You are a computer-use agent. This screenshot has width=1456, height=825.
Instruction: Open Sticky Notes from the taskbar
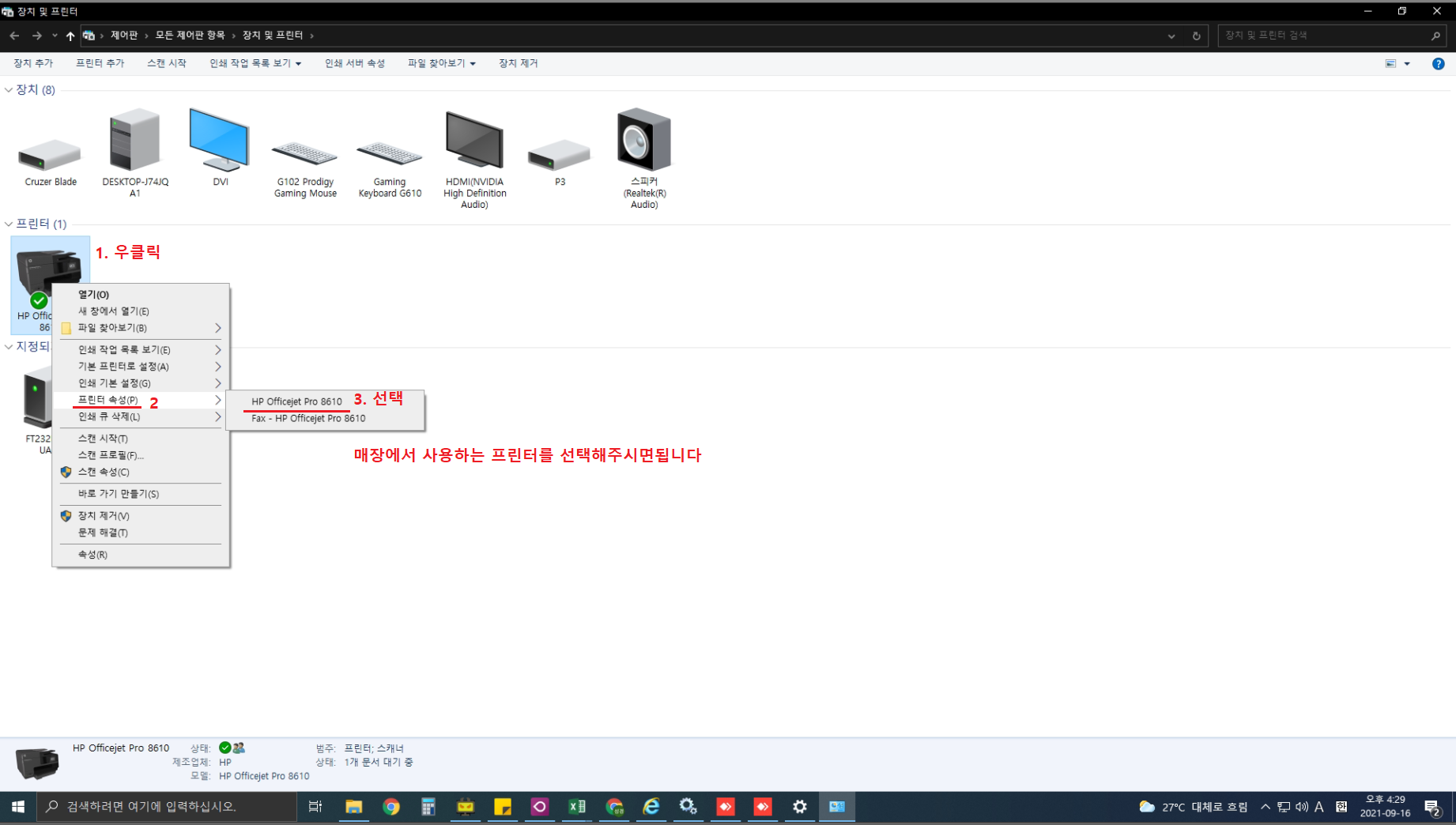tap(503, 807)
